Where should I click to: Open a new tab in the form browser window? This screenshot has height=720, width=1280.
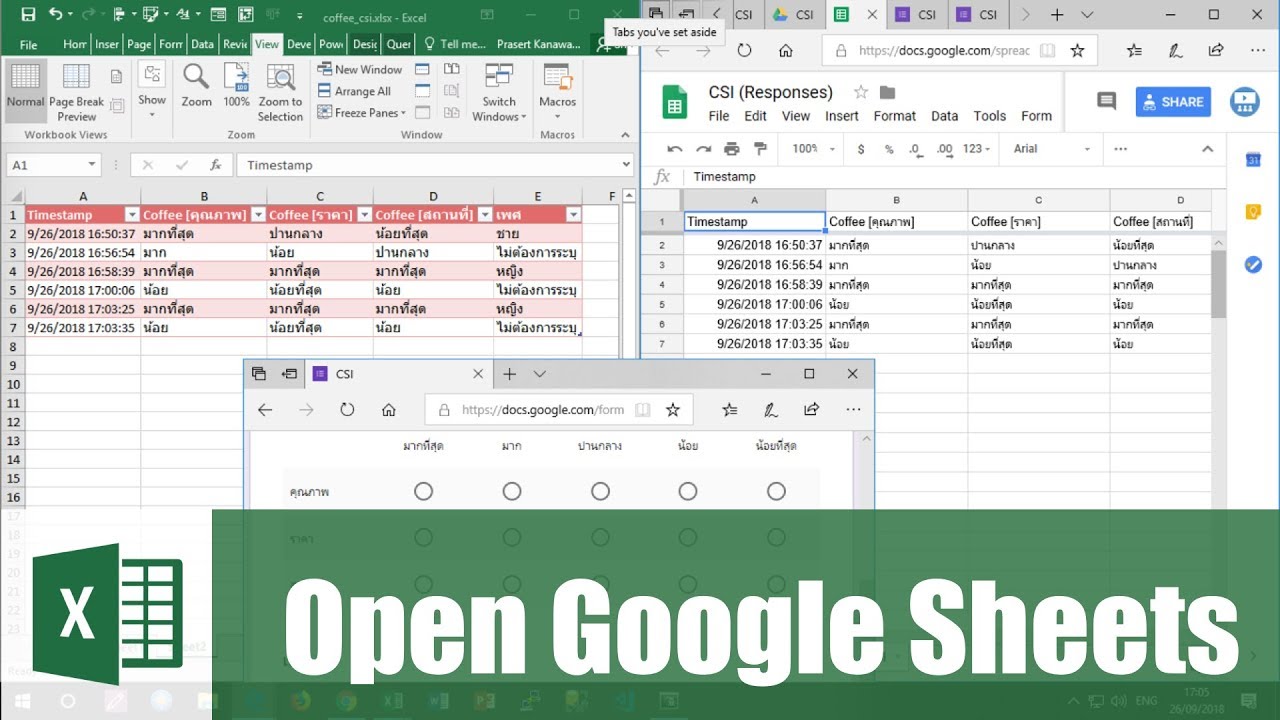coord(509,374)
